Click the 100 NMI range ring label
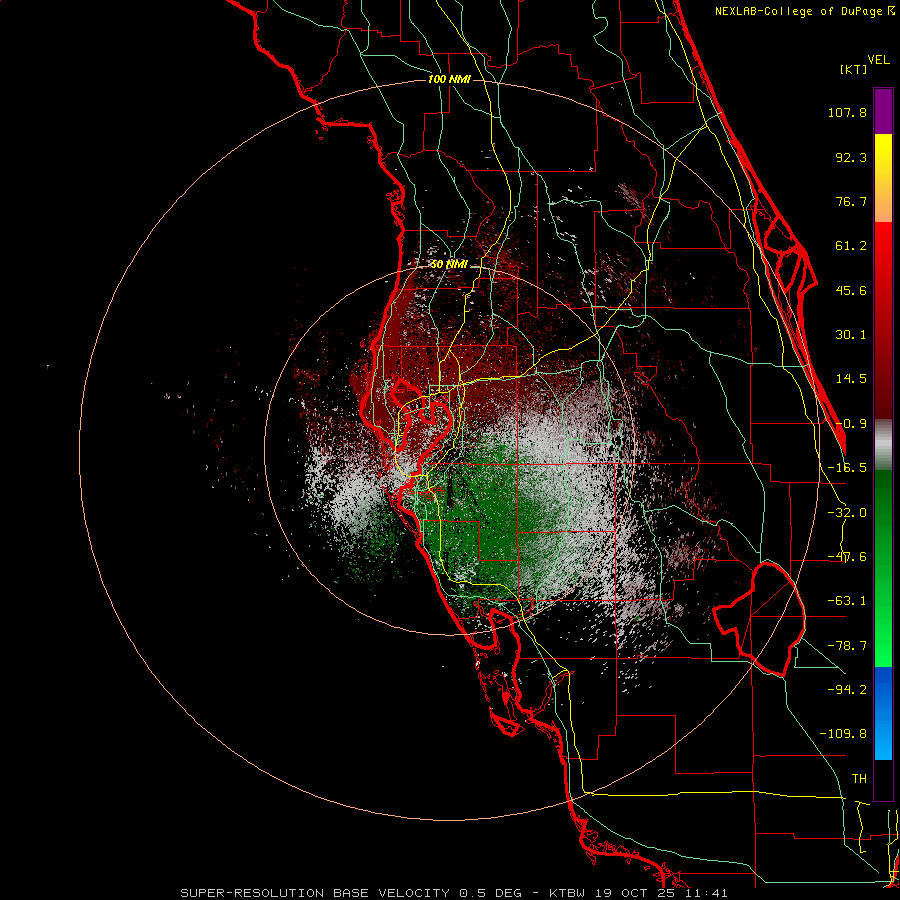Viewport: 900px width, 900px height. (x=449, y=79)
